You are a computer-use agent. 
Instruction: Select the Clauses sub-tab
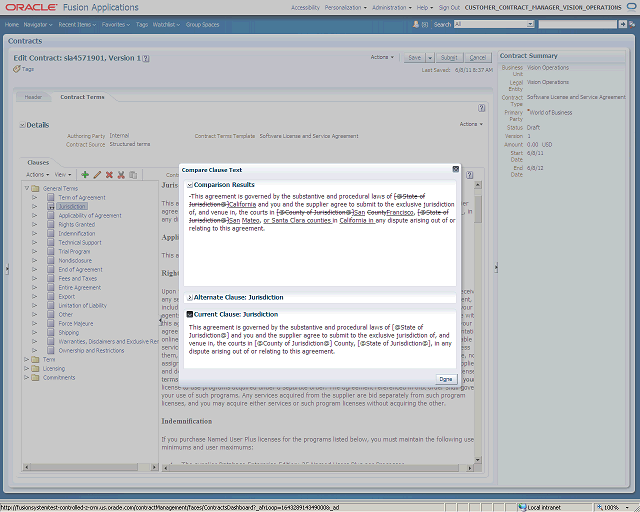click(38, 163)
